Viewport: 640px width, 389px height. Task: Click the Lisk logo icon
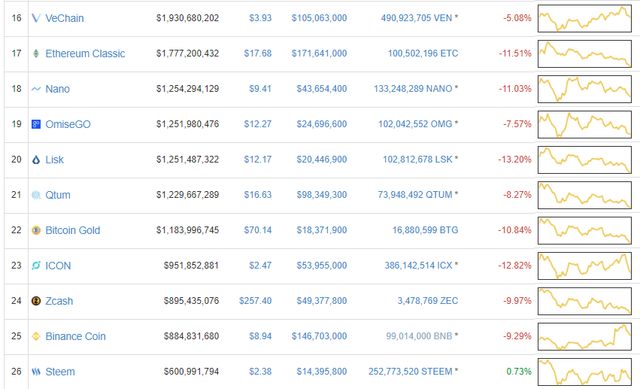pos(36,160)
